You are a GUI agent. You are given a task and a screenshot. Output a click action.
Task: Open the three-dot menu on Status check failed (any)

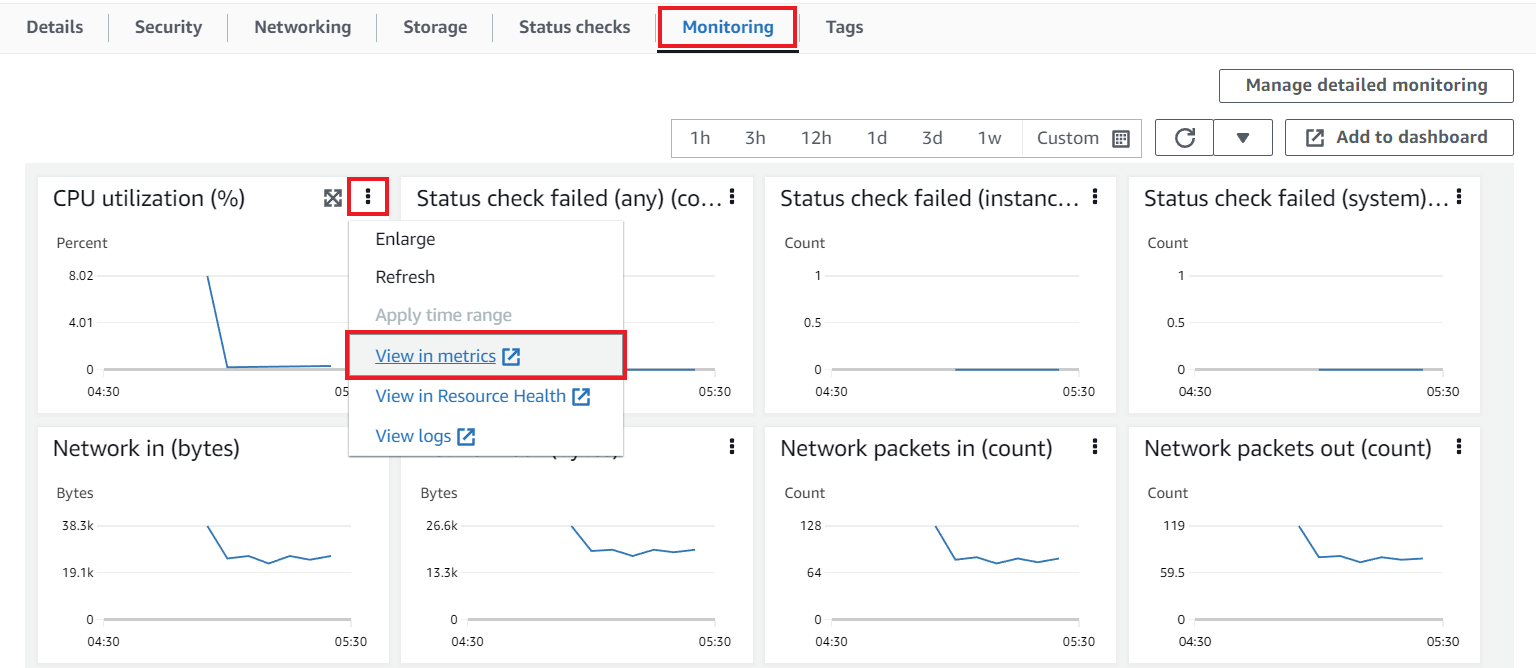click(733, 197)
